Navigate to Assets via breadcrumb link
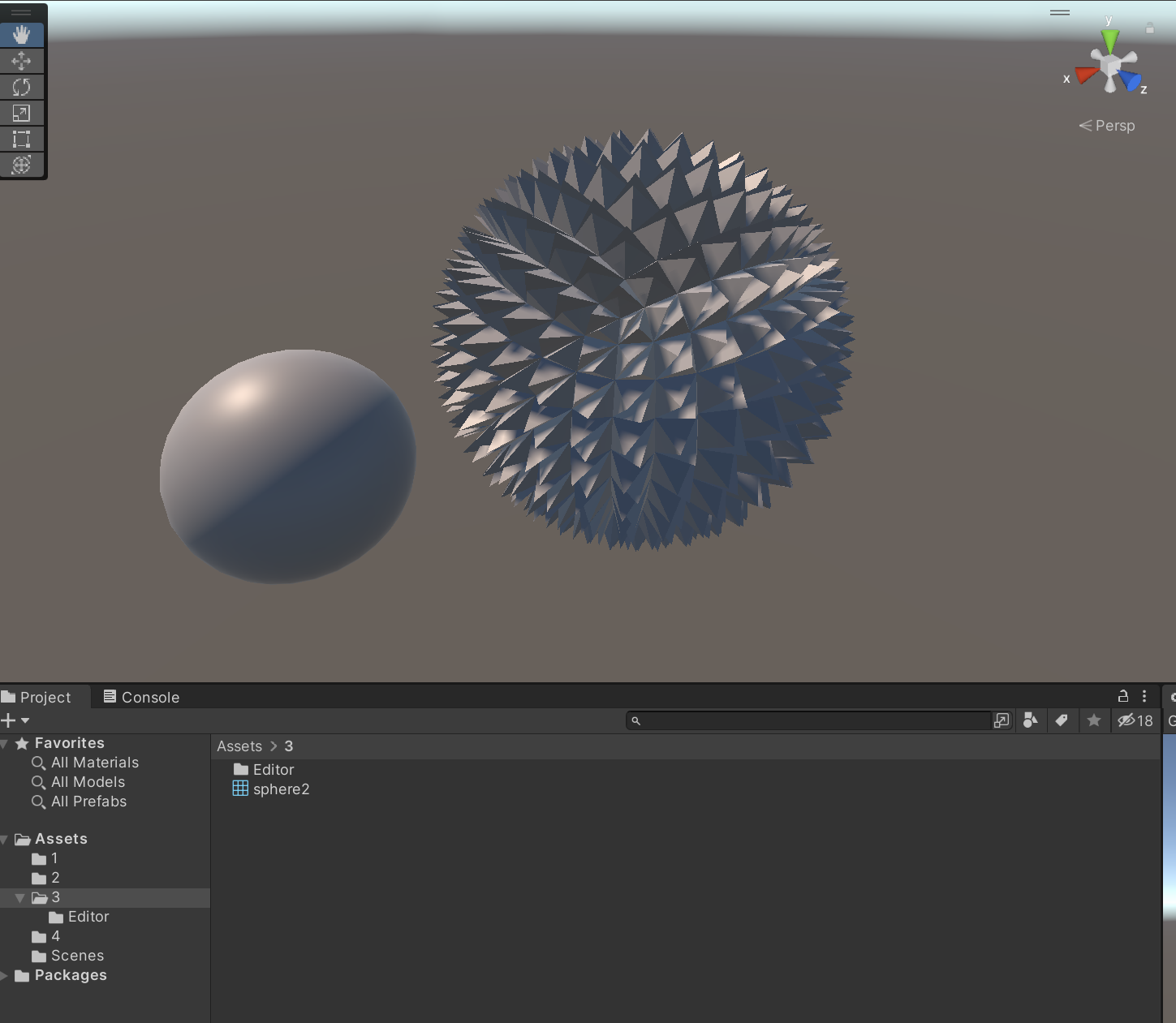This screenshot has width=1176, height=1023. click(x=239, y=746)
